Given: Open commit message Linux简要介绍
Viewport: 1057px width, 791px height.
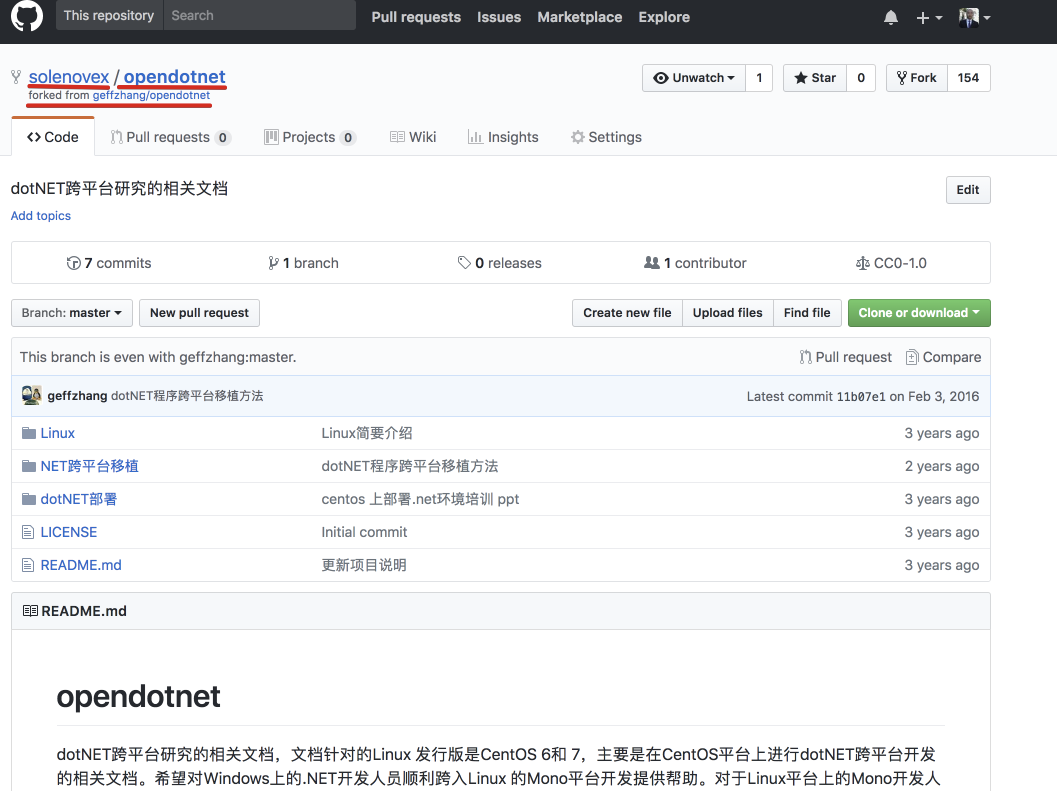Looking at the screenshot, I should (367, 433).
